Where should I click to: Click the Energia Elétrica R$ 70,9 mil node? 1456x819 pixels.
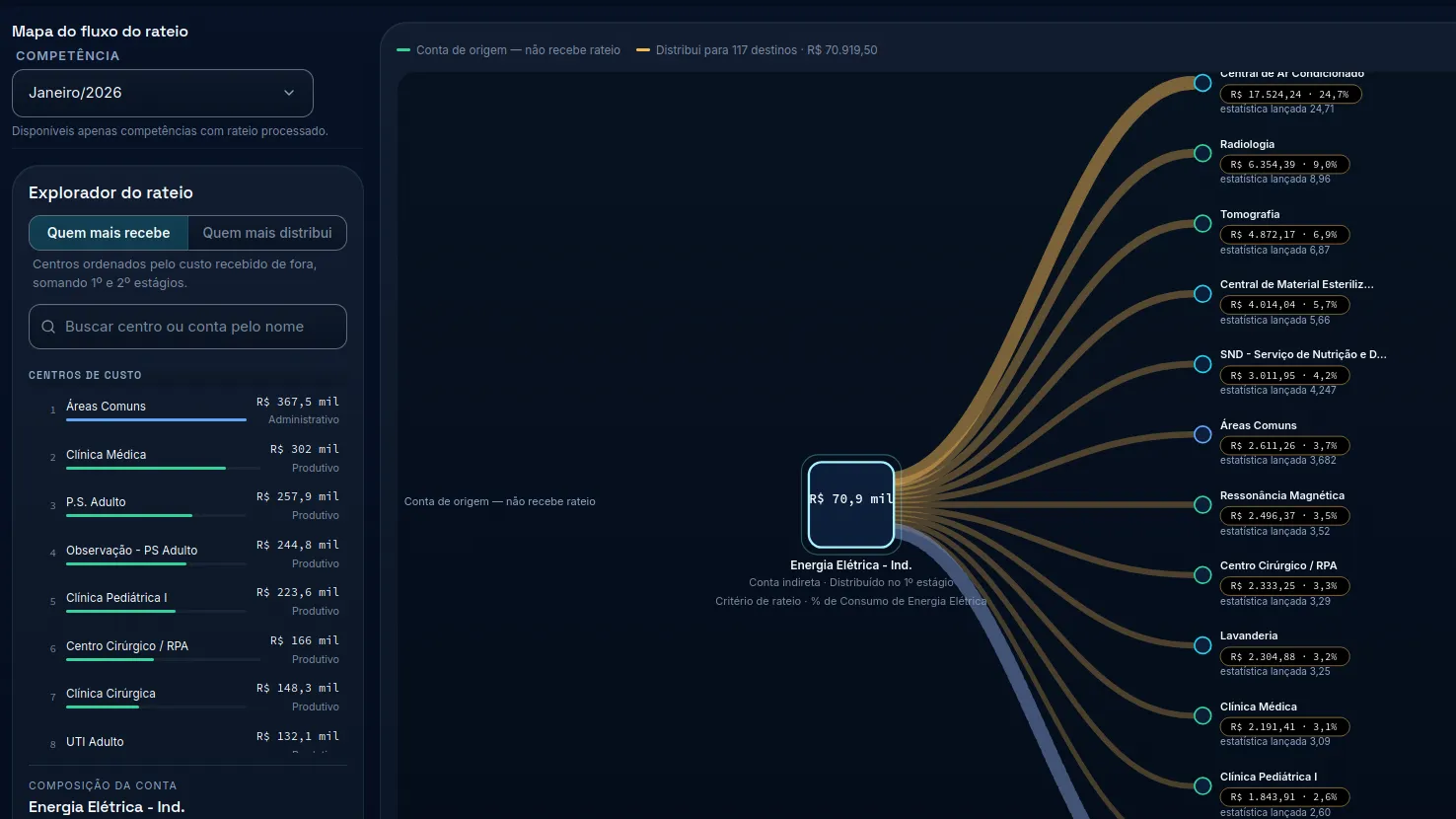851,504
